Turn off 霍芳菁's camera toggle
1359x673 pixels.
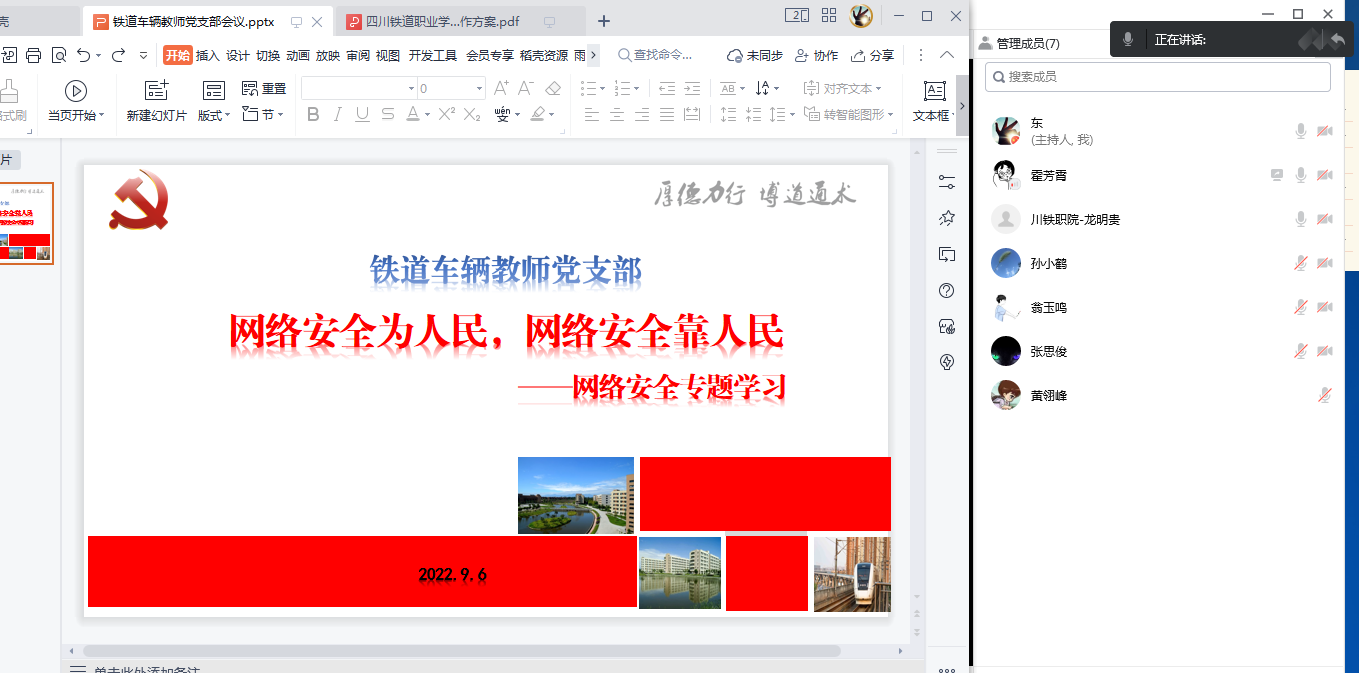[x=1325, y=175]
